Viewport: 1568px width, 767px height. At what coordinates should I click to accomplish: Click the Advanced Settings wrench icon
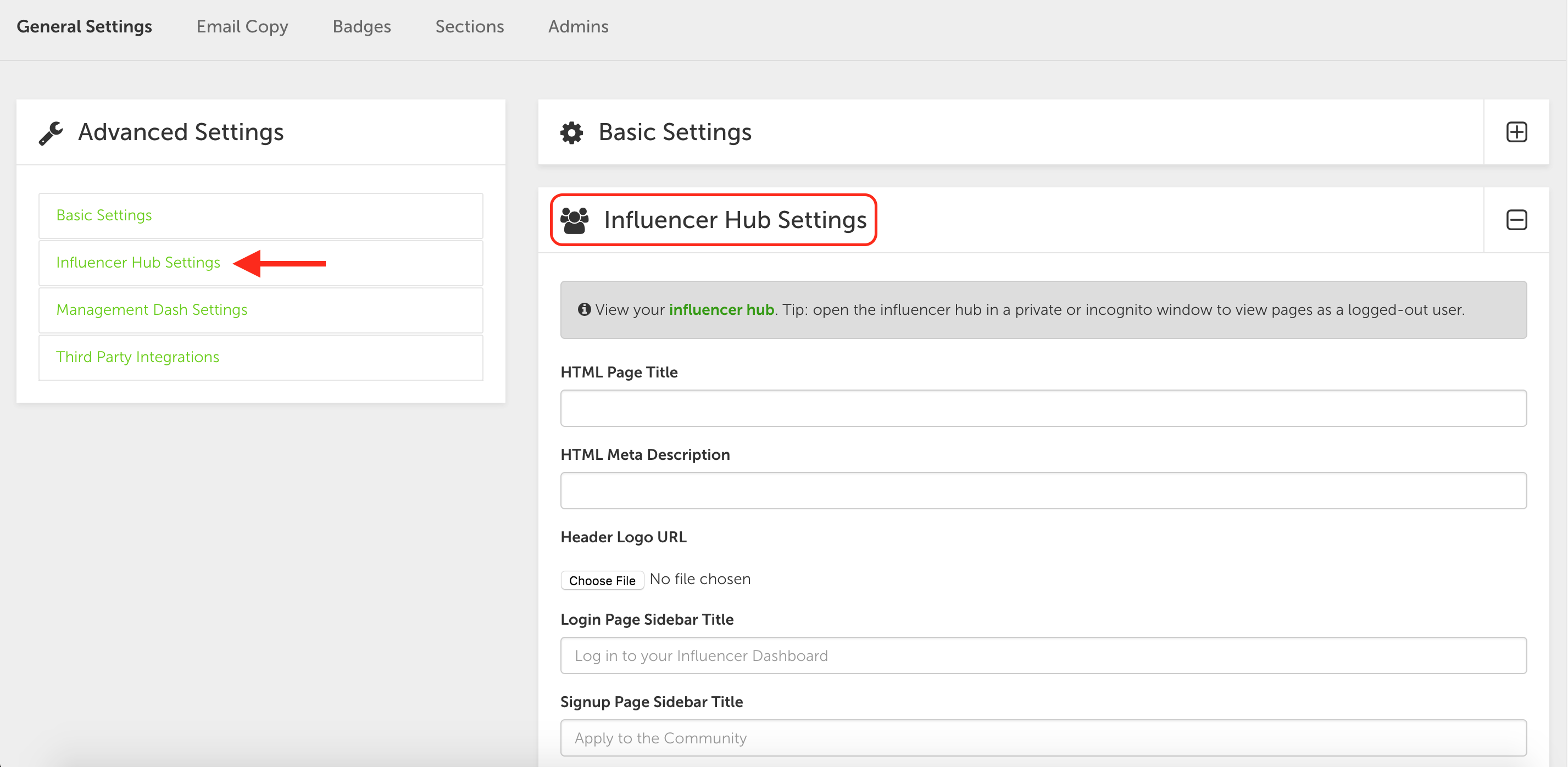[x=51, y=133]
